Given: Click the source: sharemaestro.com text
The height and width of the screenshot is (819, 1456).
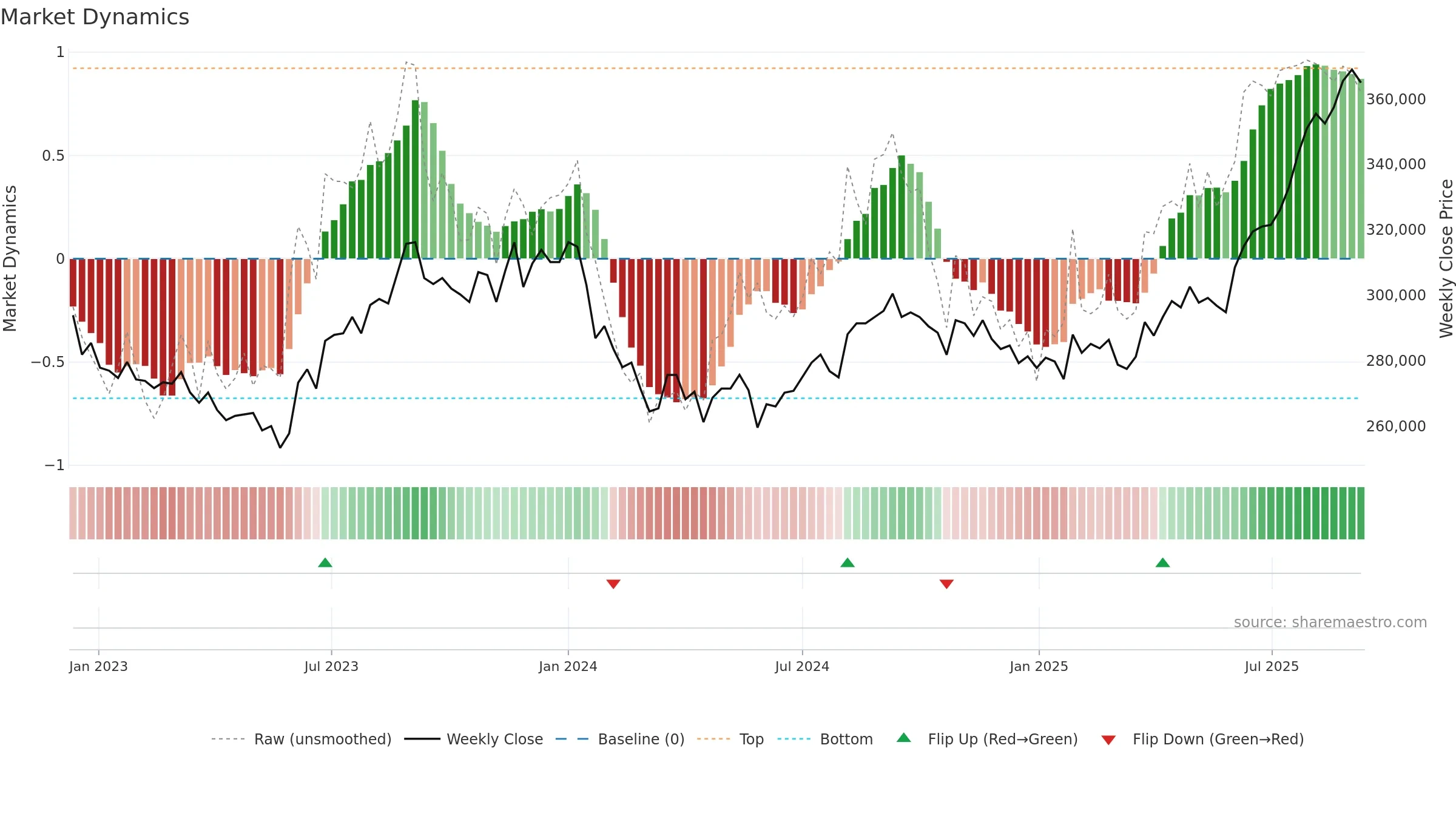Looking at the screenshot, I should pos(1330,622).
